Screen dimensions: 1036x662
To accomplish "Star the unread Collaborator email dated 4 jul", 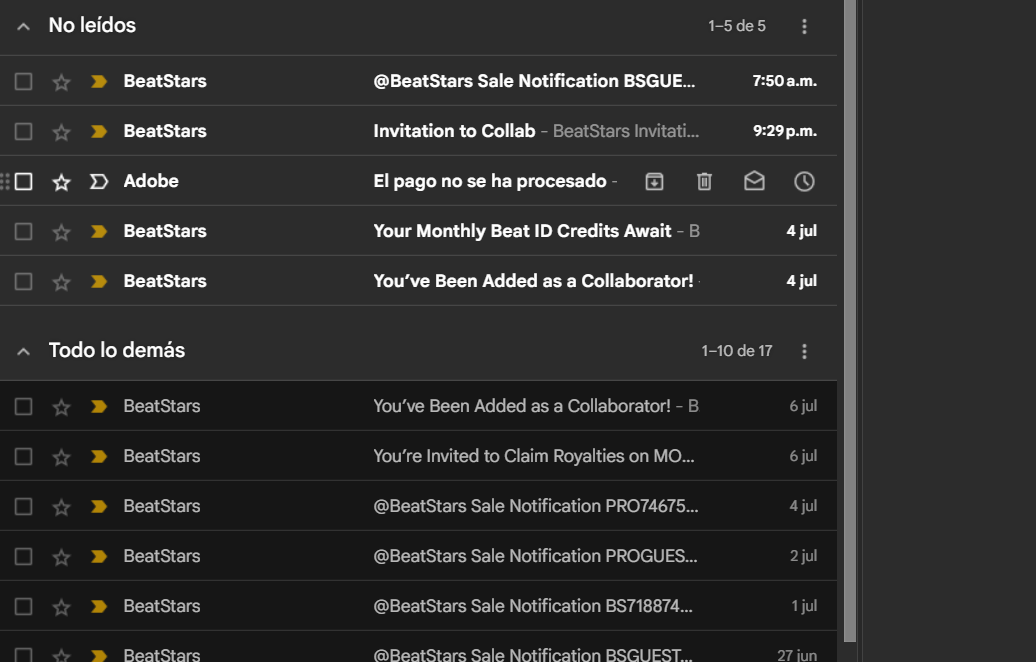I will click(61, 282).
